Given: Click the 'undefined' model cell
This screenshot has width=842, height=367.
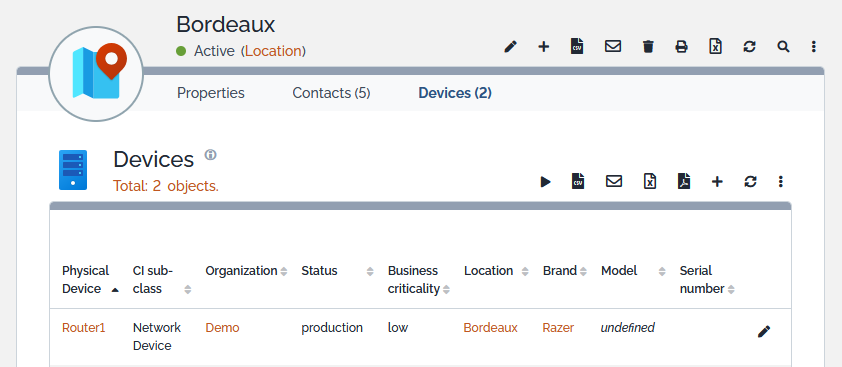Looking at the screenshot, I should pos(627,328).
